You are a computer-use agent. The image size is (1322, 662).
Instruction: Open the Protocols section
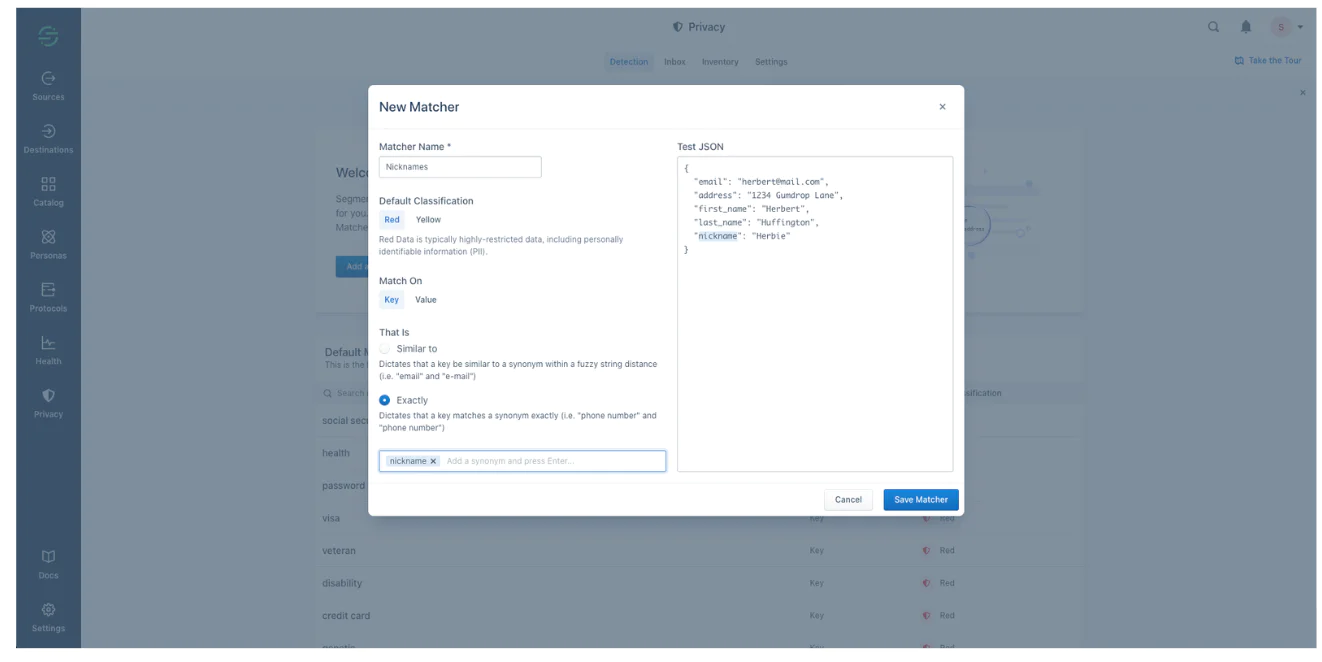pyautogui.click(x=47, y=296)
